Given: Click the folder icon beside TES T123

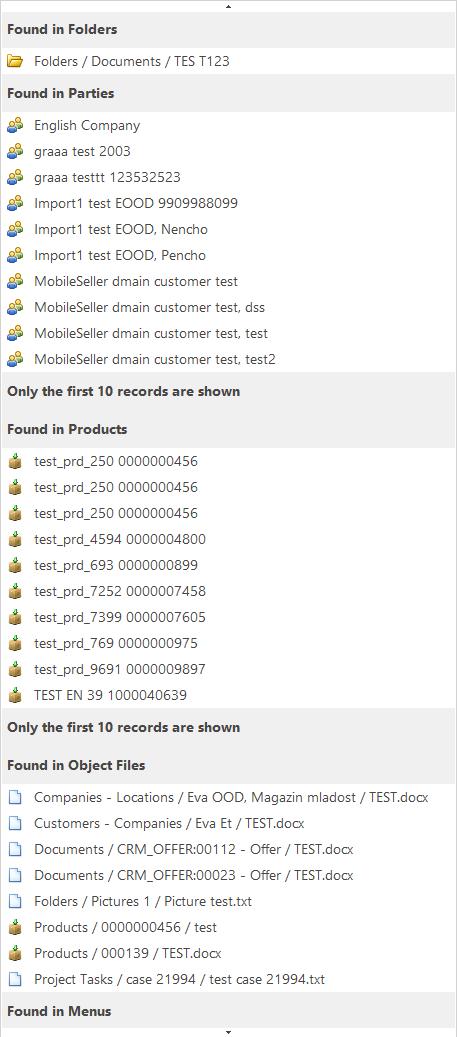Looking at the screenshot, I should click(x=15, y=62).
